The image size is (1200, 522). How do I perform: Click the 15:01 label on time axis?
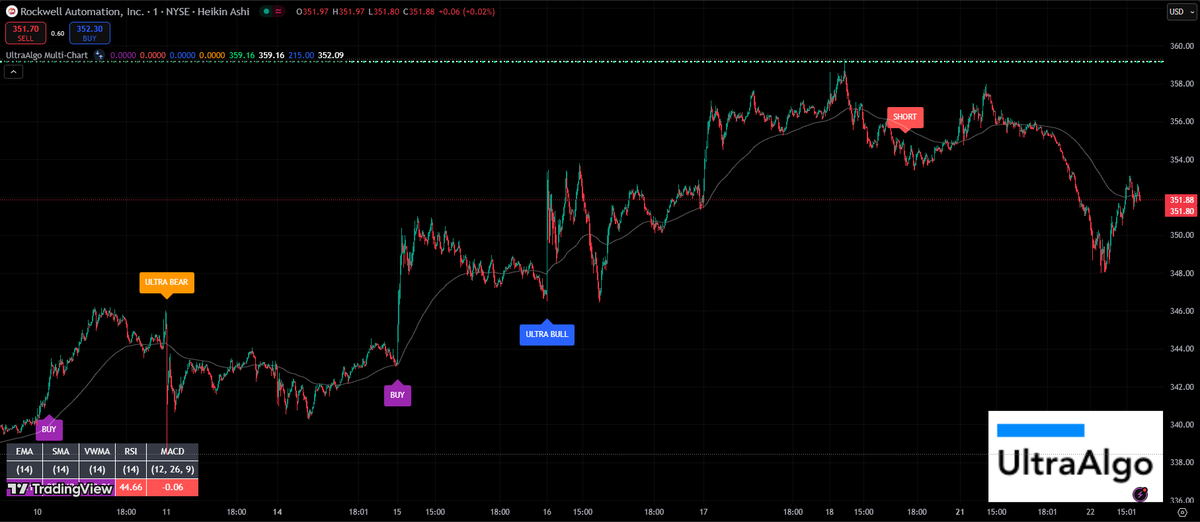1128,511
